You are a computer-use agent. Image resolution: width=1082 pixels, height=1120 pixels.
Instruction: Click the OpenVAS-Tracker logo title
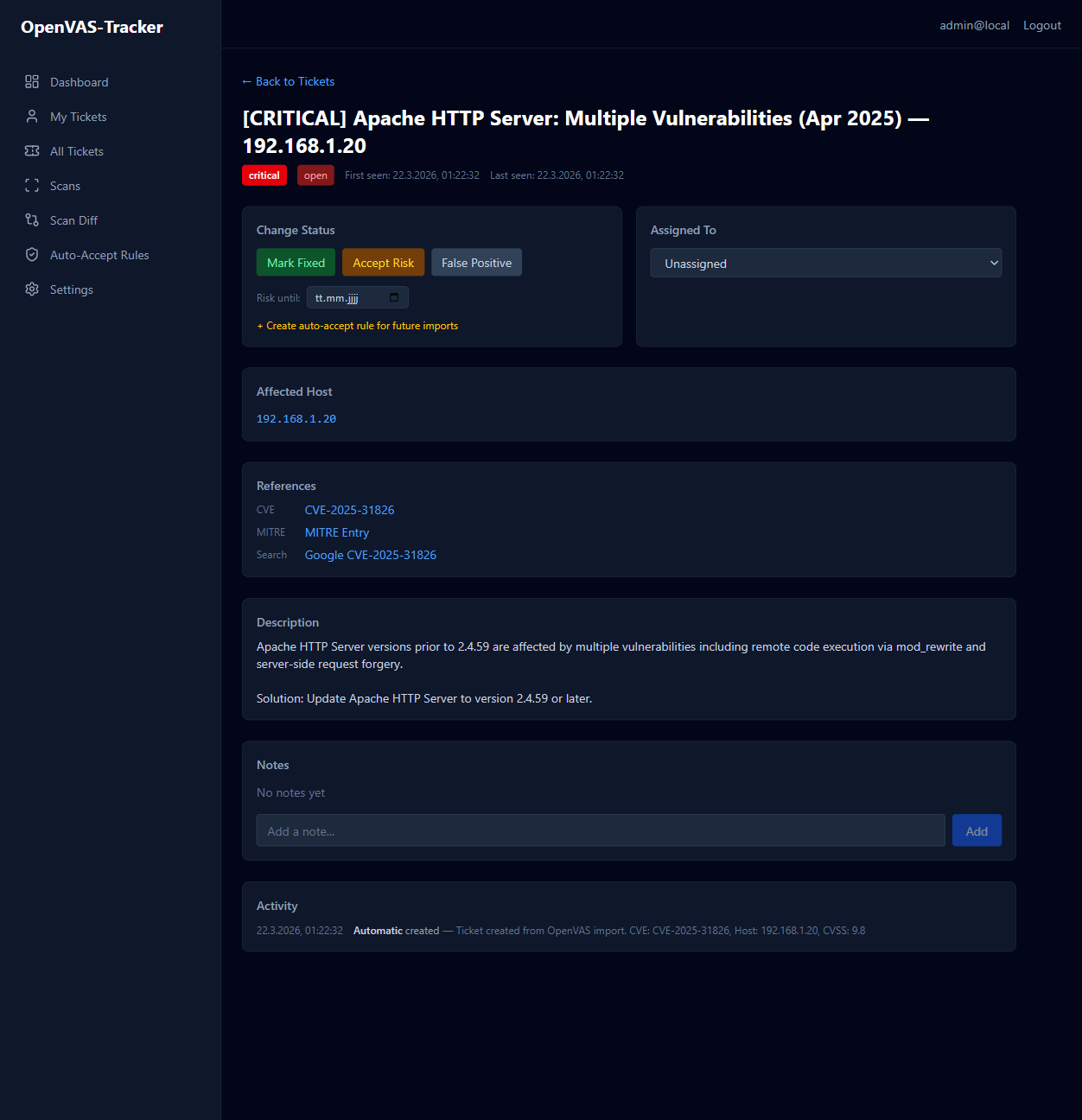pos(92,27)
